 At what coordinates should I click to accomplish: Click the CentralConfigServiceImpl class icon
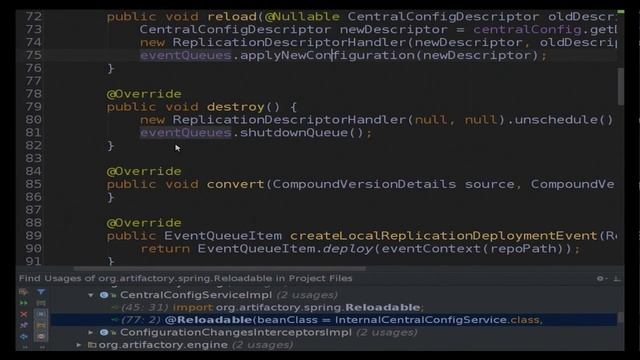(104, 295)
